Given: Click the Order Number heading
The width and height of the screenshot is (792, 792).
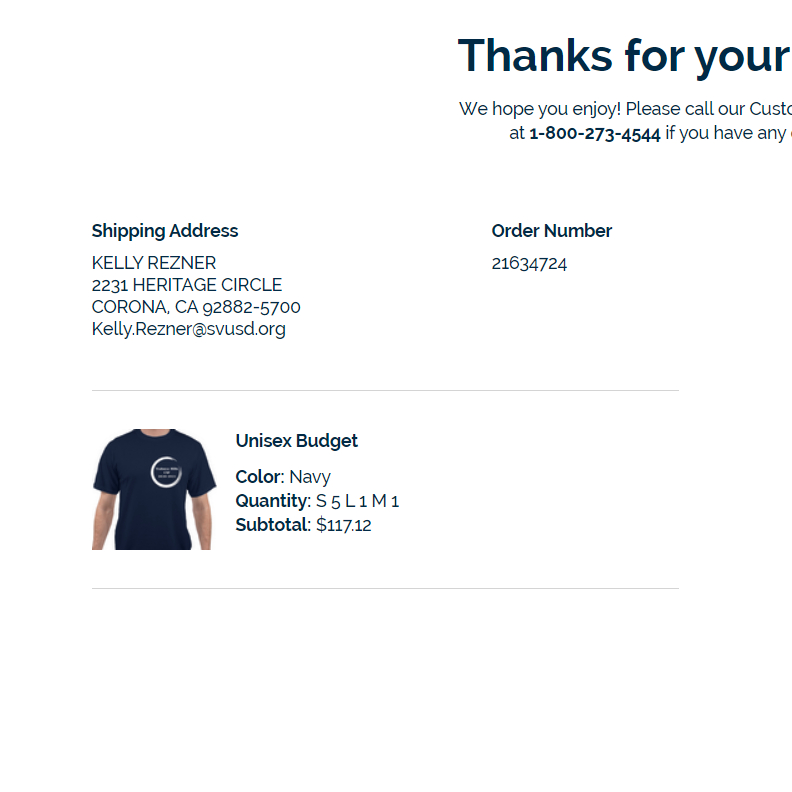Looking at the screenshot, I should (x=552, y=231).
